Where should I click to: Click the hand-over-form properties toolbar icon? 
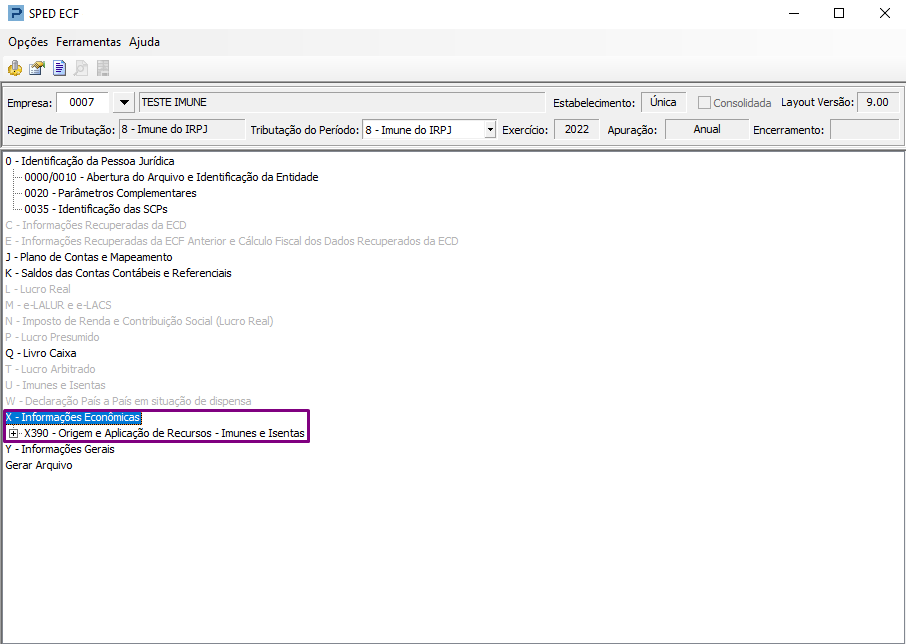tap(37, 69)
